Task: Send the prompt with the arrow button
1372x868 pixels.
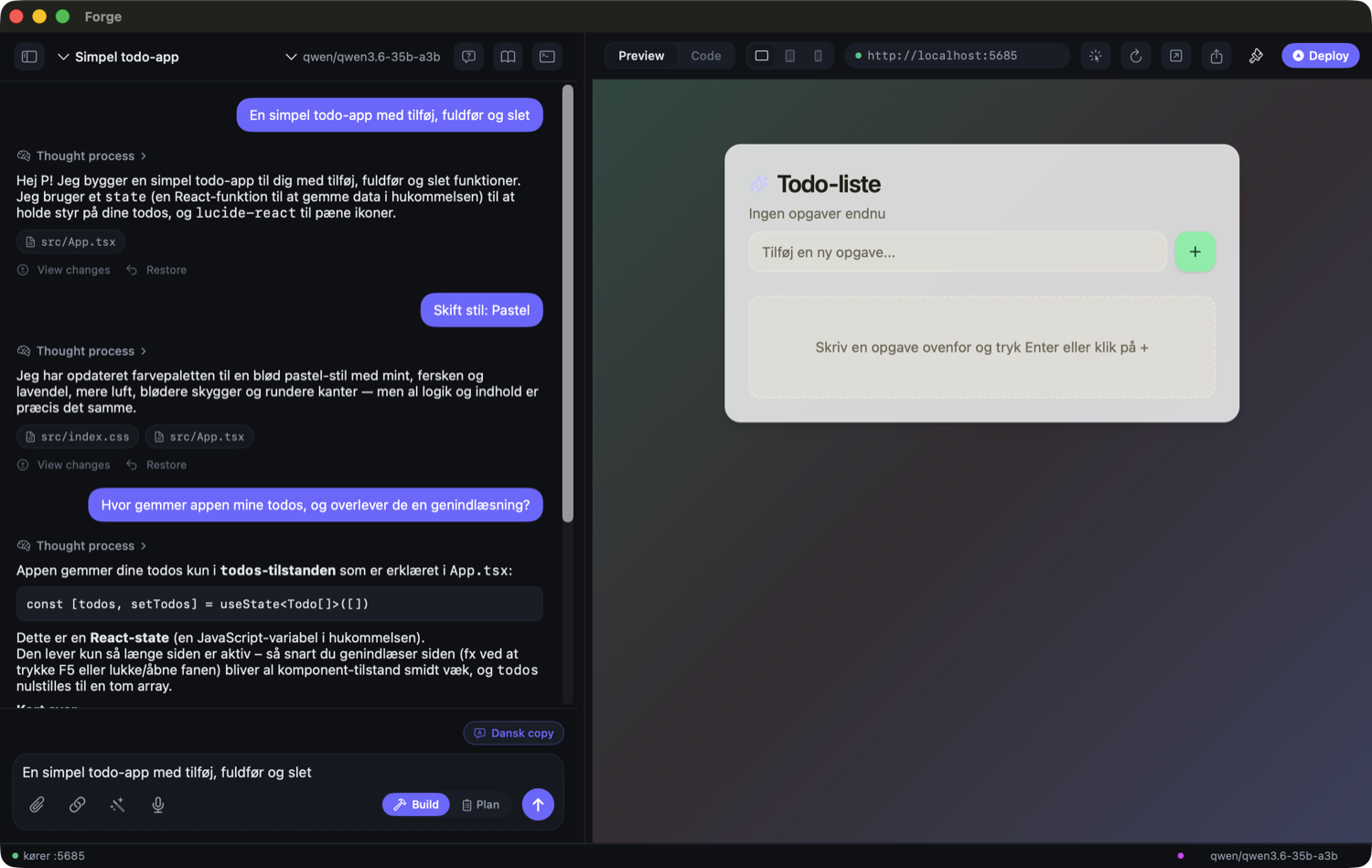Action: [538, 805]
